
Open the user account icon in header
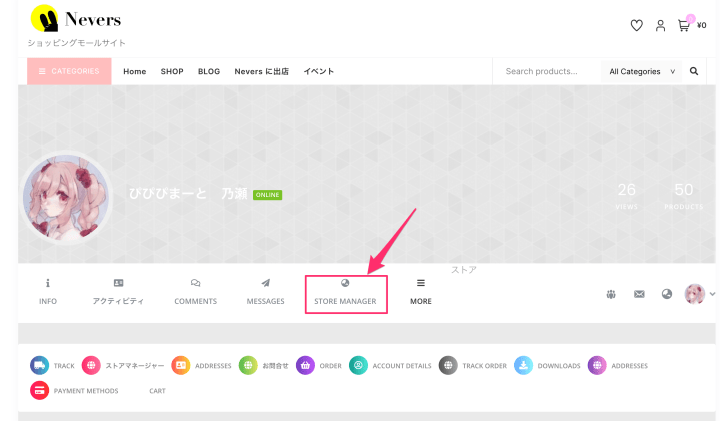pos(660,25)
